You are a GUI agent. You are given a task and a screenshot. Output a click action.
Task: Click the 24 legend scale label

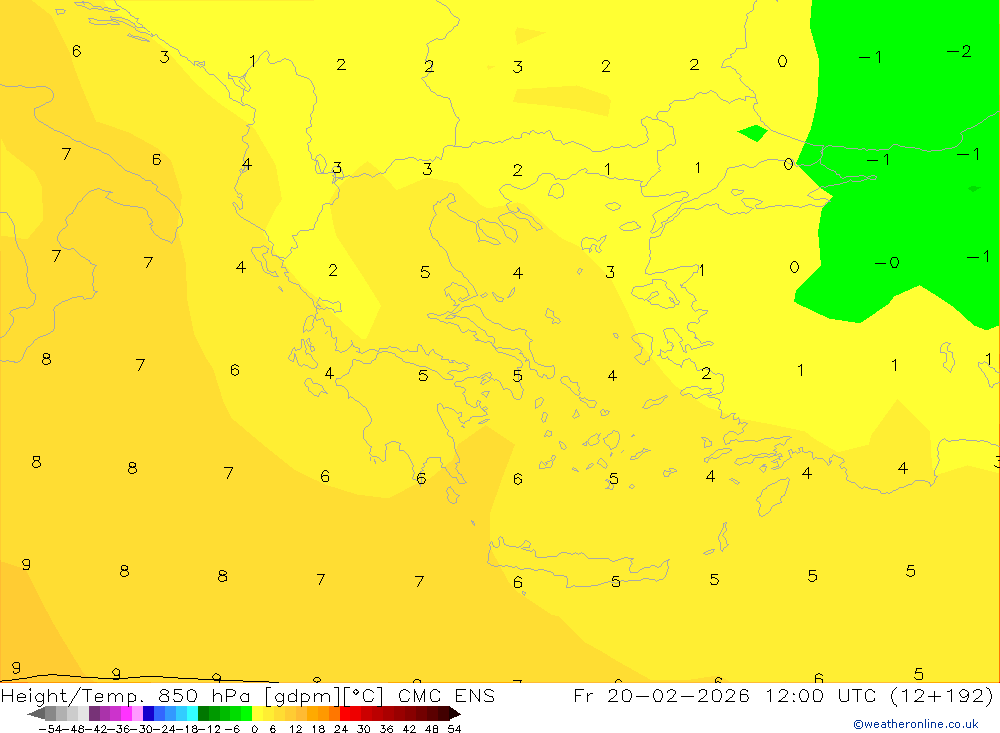[x=341, y=729]
